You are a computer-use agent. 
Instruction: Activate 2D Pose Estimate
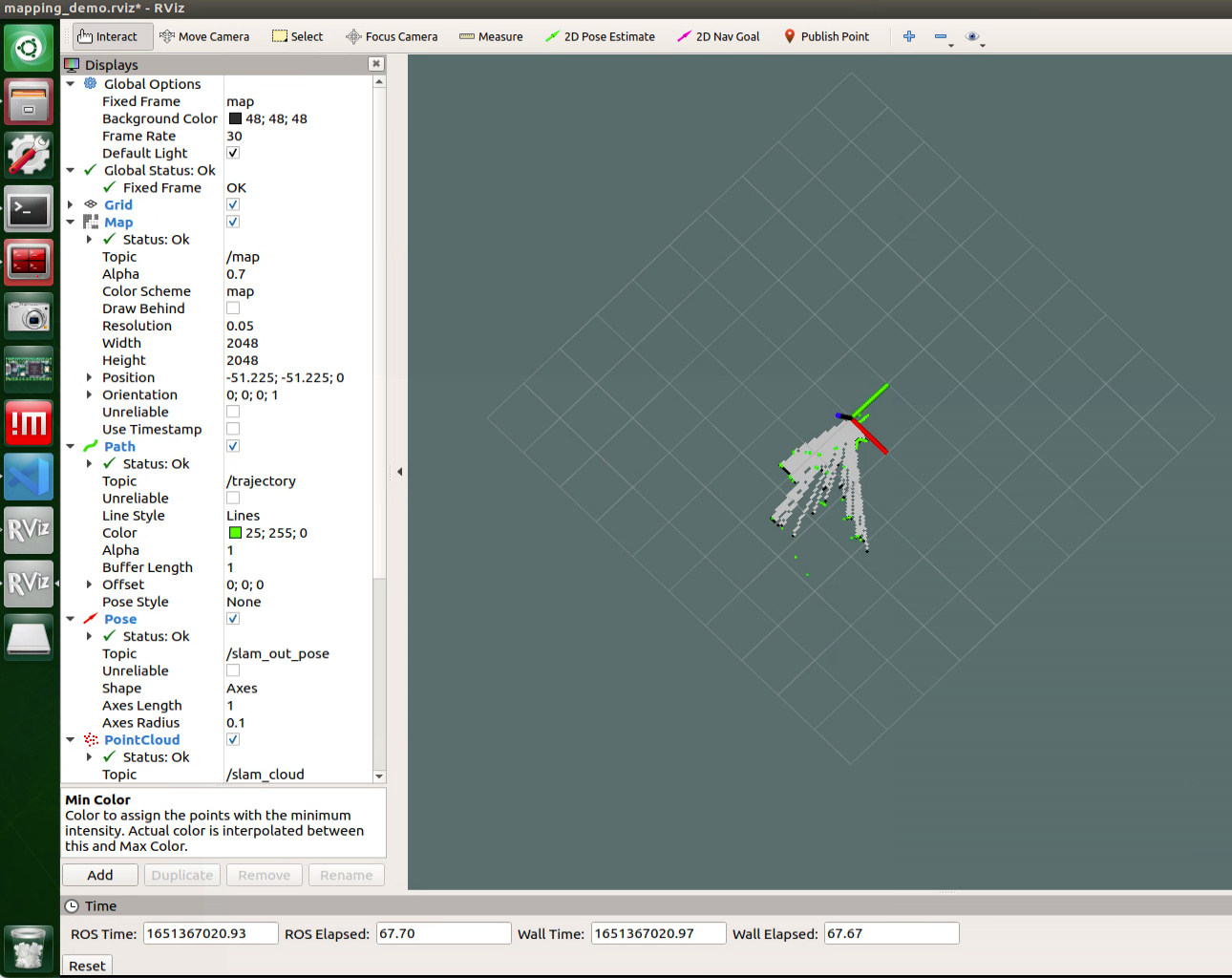[600, 35]
